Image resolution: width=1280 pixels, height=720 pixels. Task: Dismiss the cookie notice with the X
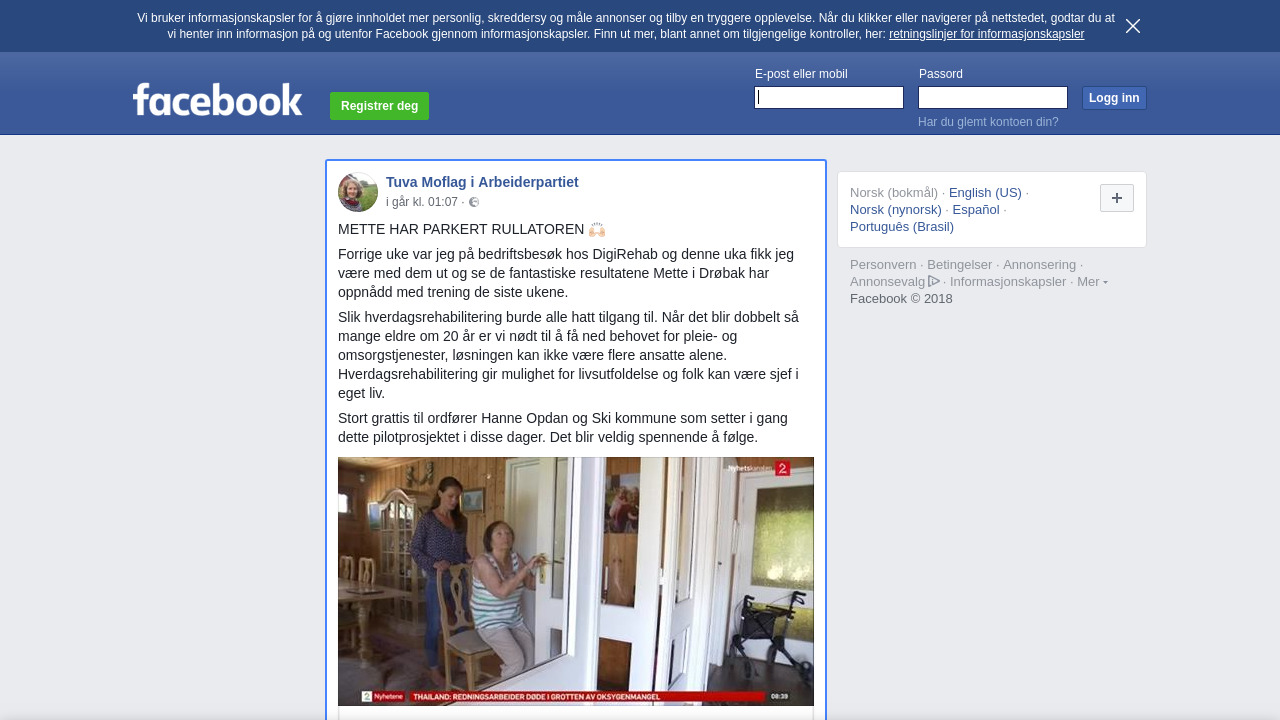click(x=1133, y=26)
